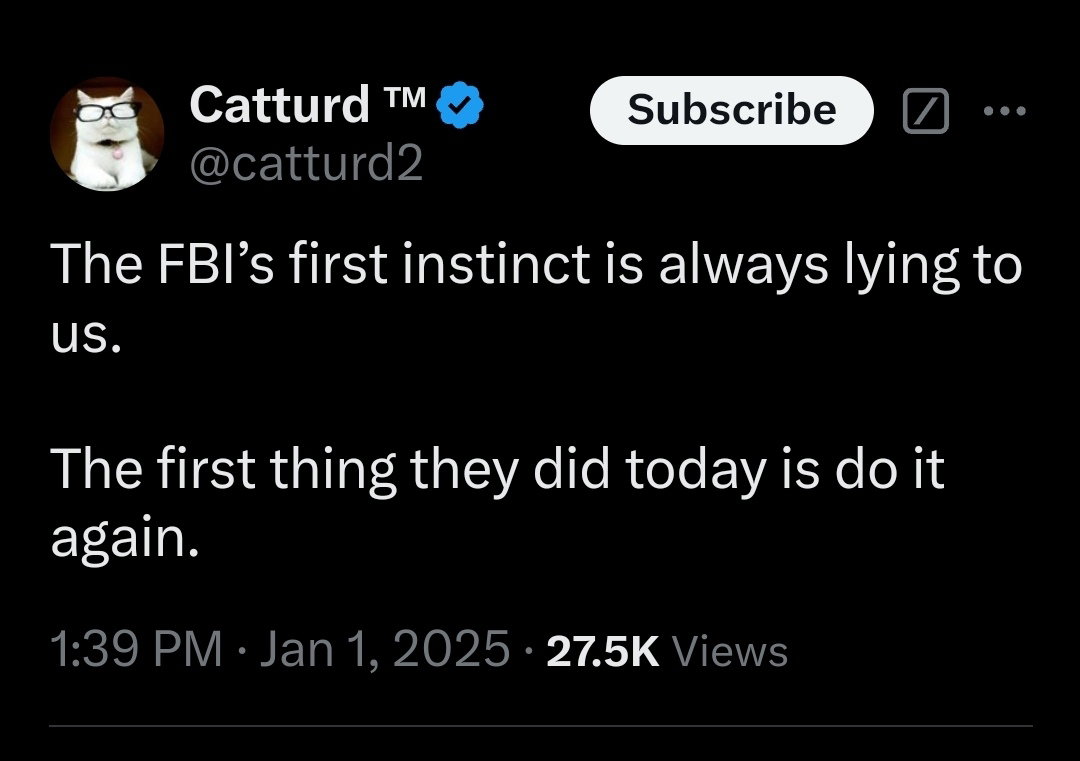Open the three-dot more options menu
Screen dimensions: 1080x761
(x=1004, y=112)
